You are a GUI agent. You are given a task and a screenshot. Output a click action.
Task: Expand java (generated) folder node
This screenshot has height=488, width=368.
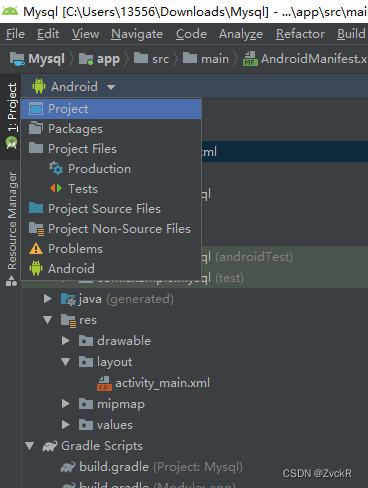pos(48,299)
